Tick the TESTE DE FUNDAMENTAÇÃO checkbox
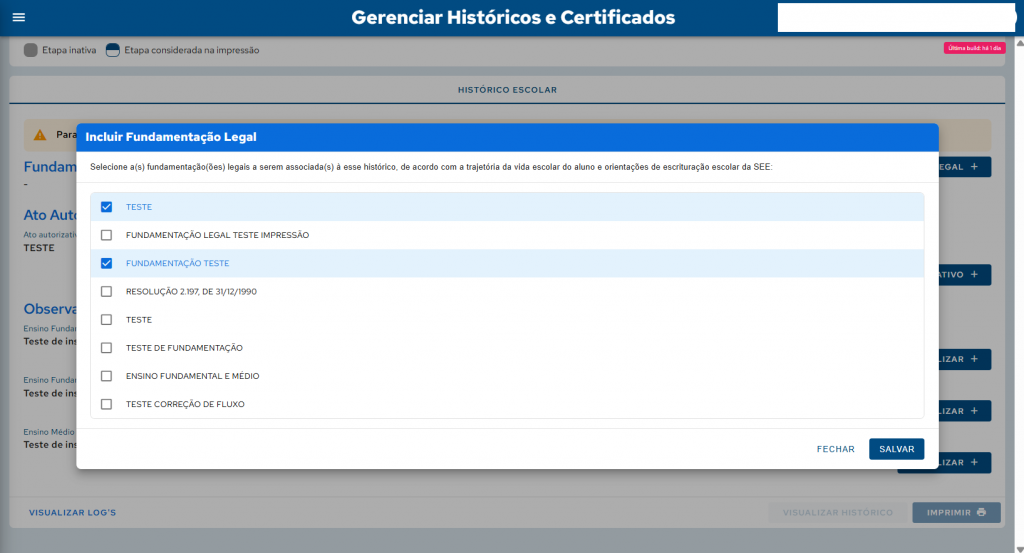Viewport: 1024px width, 553px height. tap(106, 348)
